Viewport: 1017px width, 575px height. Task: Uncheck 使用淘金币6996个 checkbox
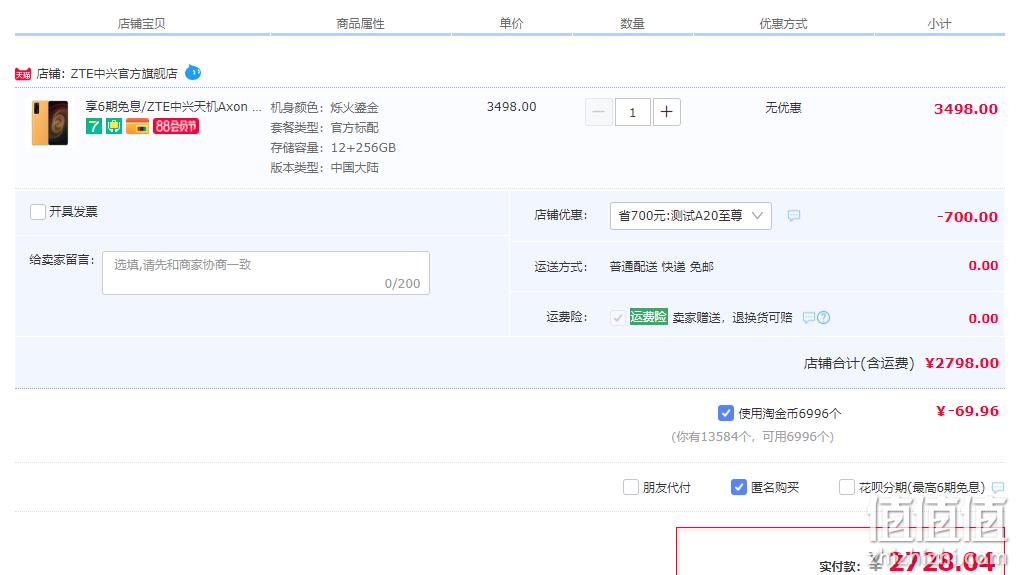pyautogui.click(x=726, y=413)
